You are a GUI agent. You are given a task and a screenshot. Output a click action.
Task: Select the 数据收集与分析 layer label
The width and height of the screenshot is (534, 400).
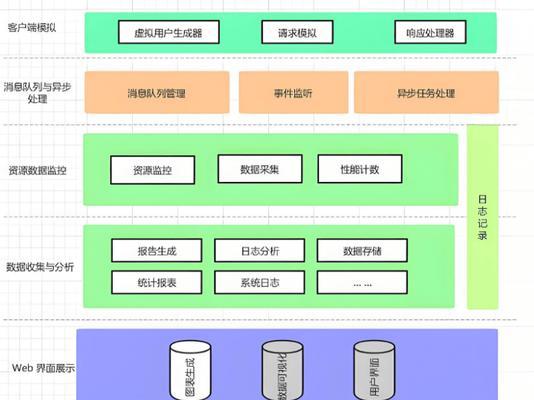tap(40, 267)
